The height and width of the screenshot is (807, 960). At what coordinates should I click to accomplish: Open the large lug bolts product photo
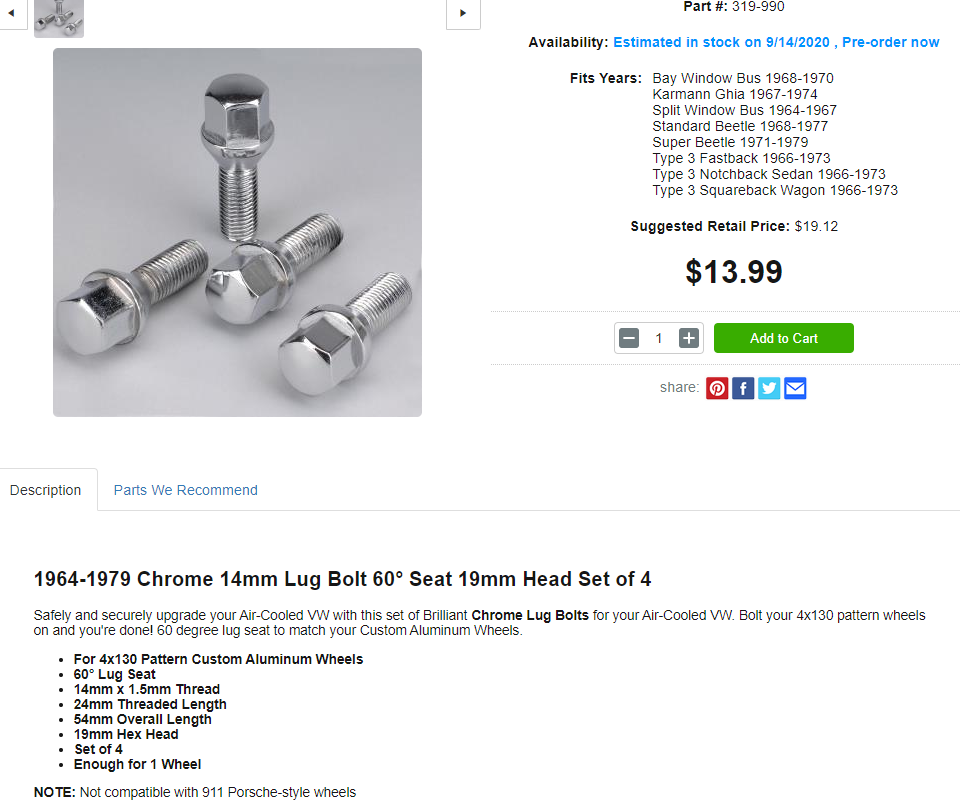(238, 233)
